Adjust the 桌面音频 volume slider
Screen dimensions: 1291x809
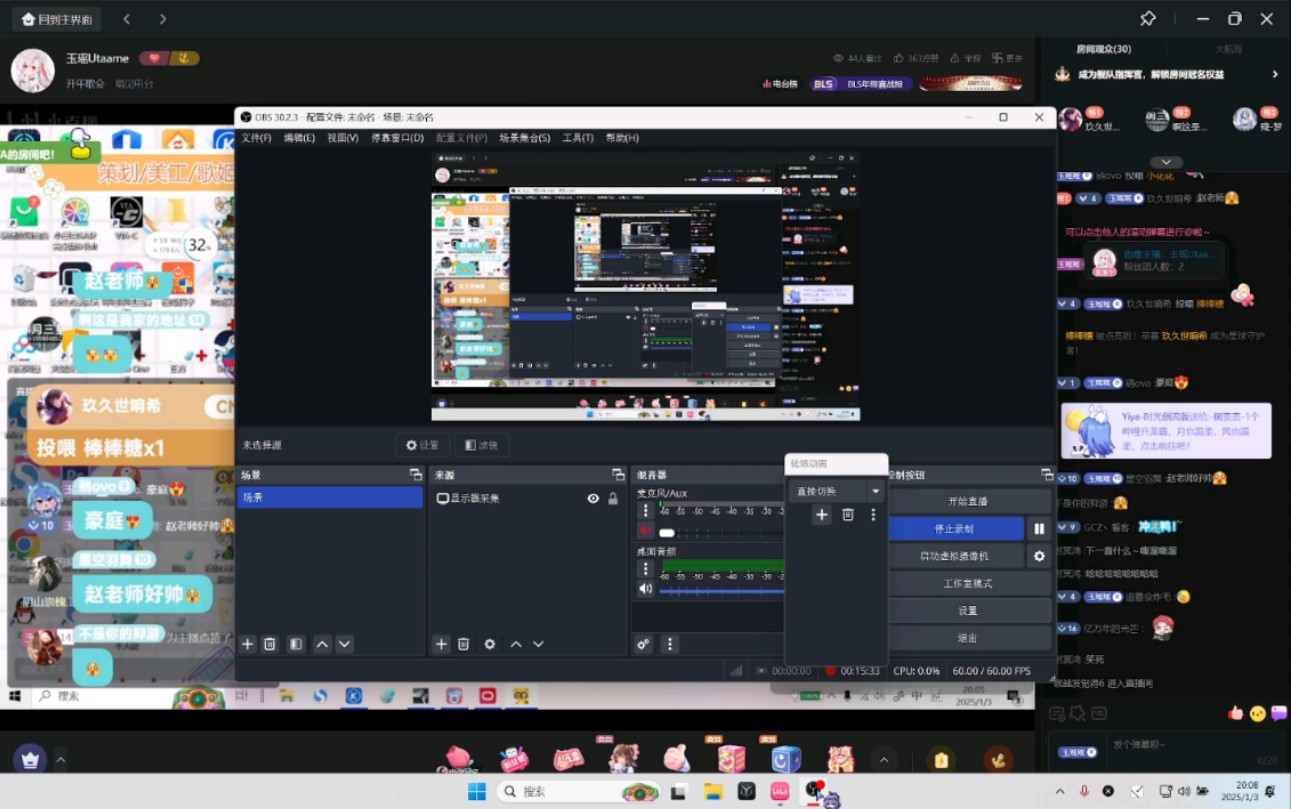[720, 590]
